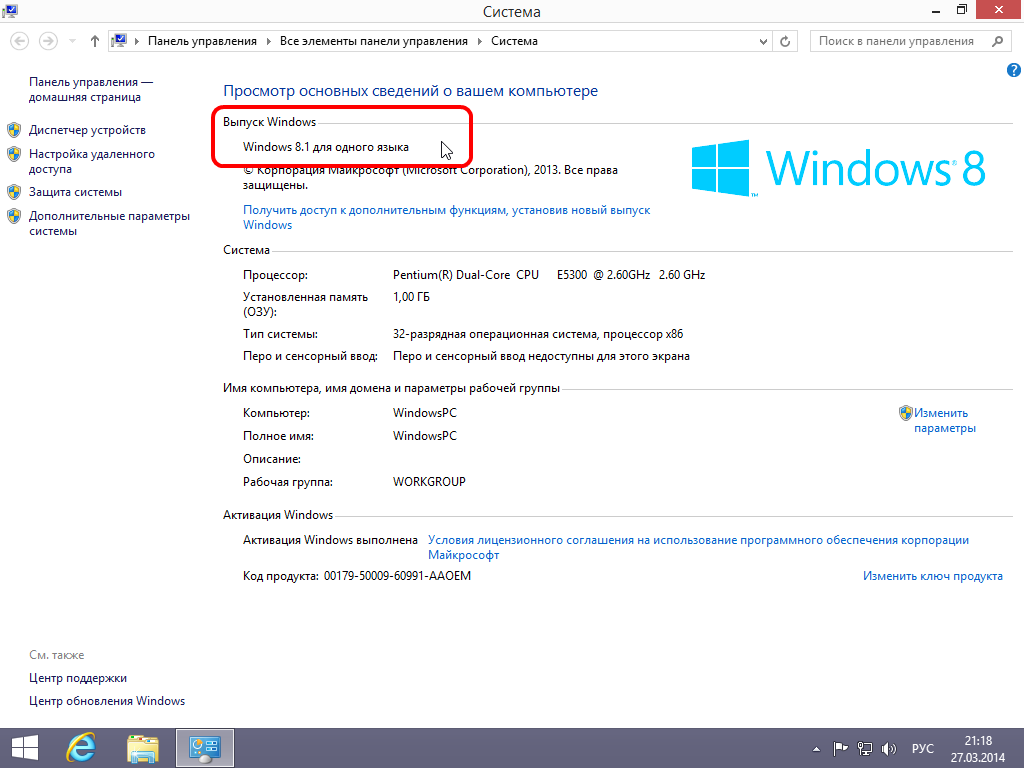Screen dimensions: 1024x768
Task: Show hidden tray icons arrow
Action: 816,749
